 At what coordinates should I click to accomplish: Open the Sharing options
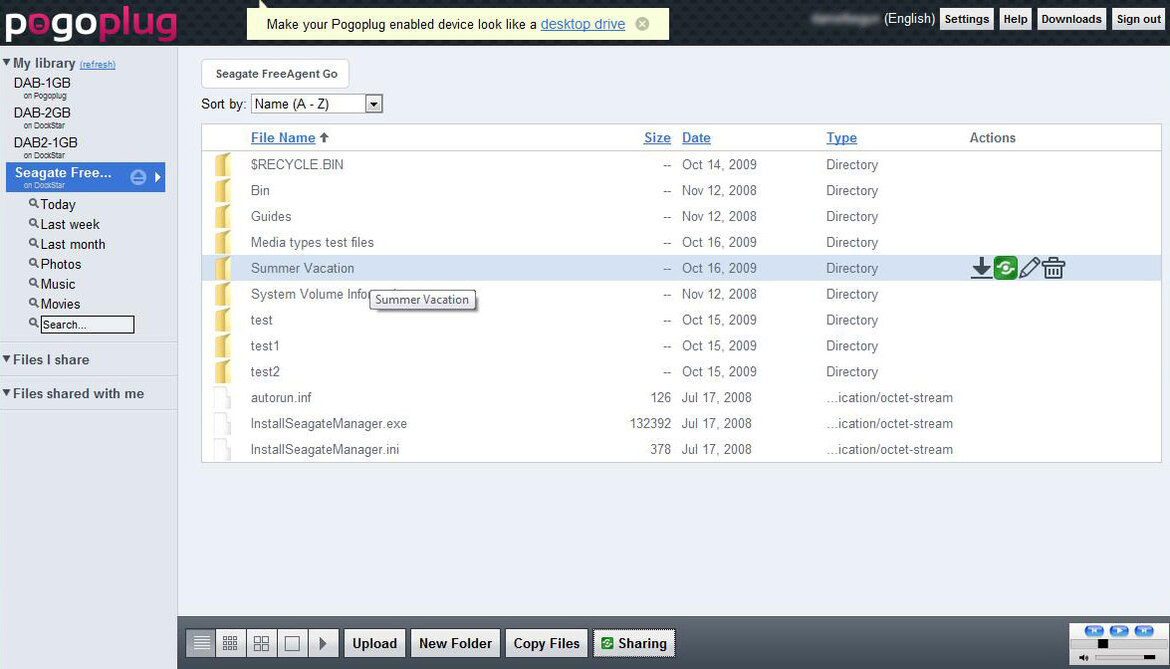pos(634,643)
